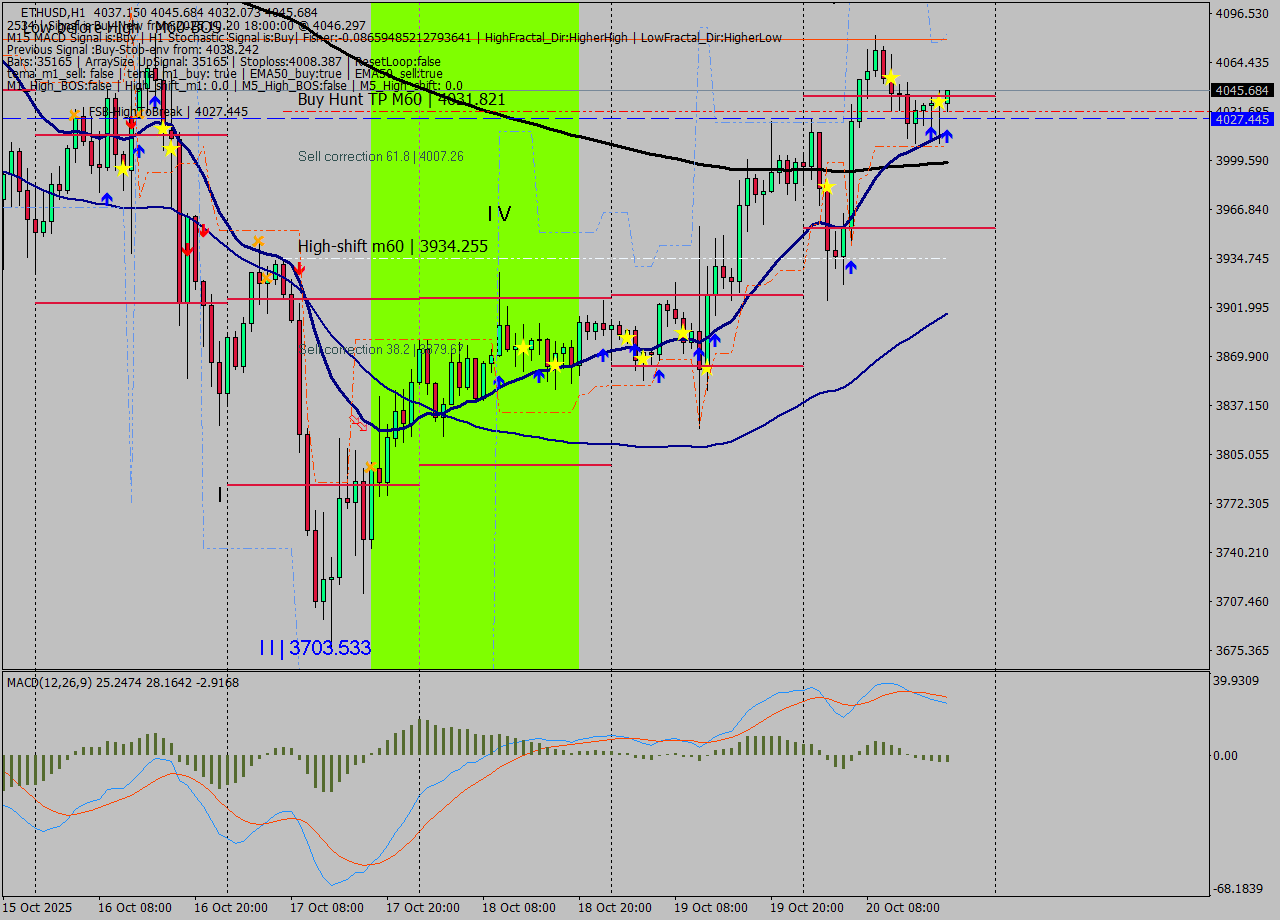Image resolution: width=1280 pixels, height=920 pixels.
Task: Click the Sell correction 38.2 label
Action: 380,349
